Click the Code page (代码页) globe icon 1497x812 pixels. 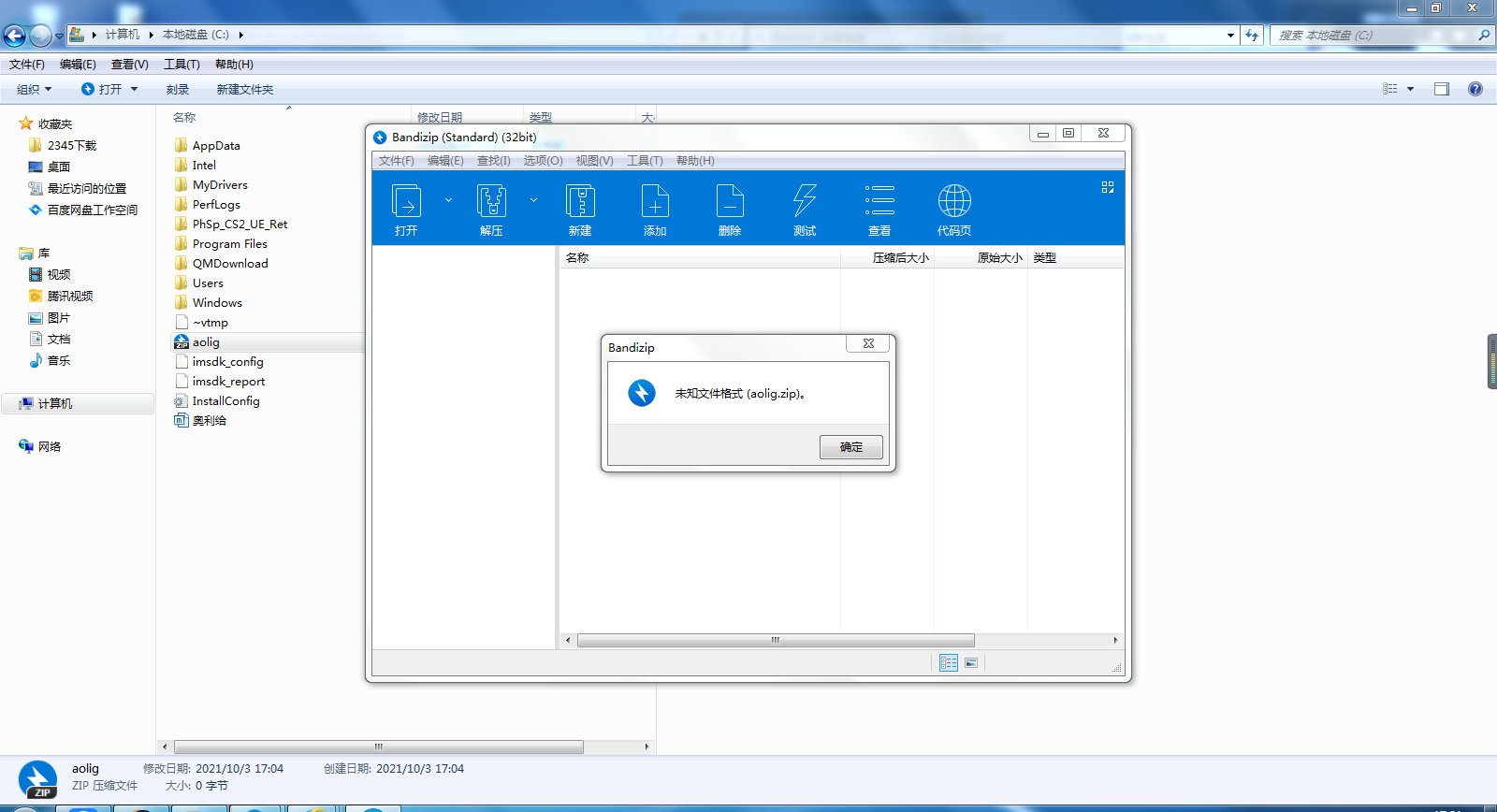click(954, 200)
